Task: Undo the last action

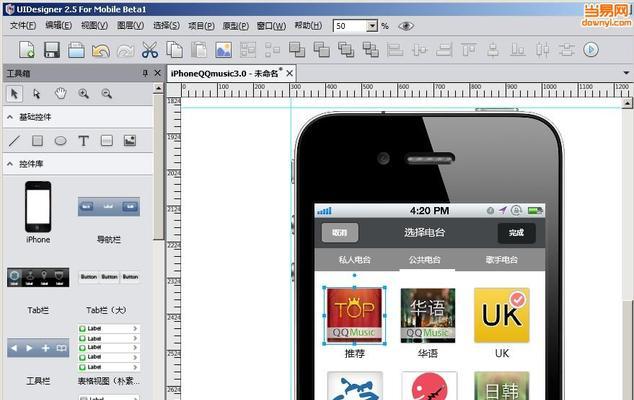Action: 101,51
